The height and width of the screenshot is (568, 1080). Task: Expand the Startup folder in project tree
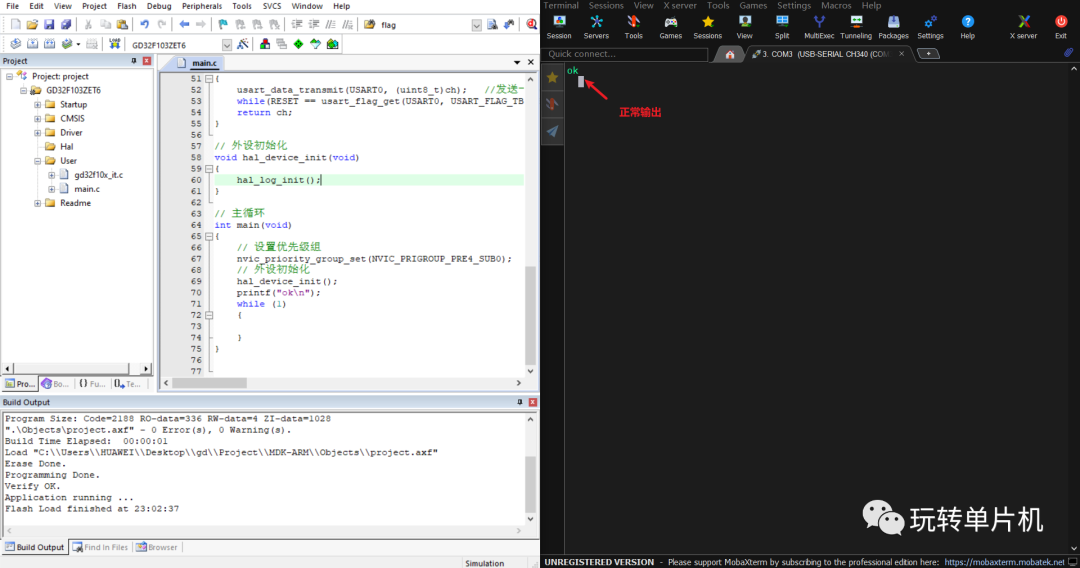click(x=37, y=104)
